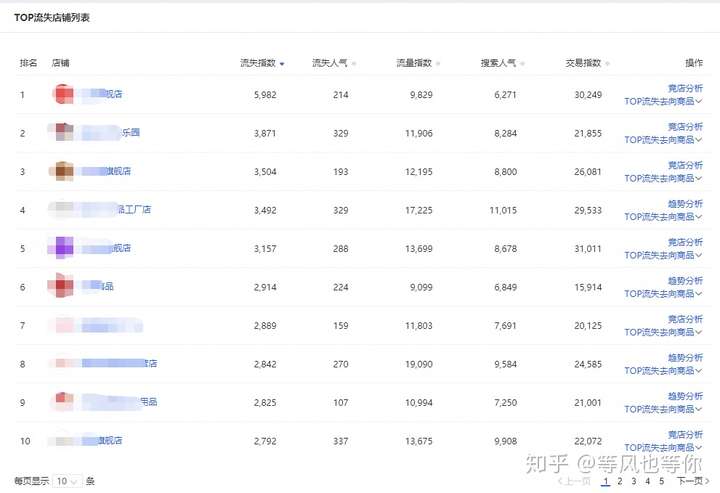Open rank 5 purple store logo thumbnail
The width and height of the screenshot is (720, 493).
[63, 248]
